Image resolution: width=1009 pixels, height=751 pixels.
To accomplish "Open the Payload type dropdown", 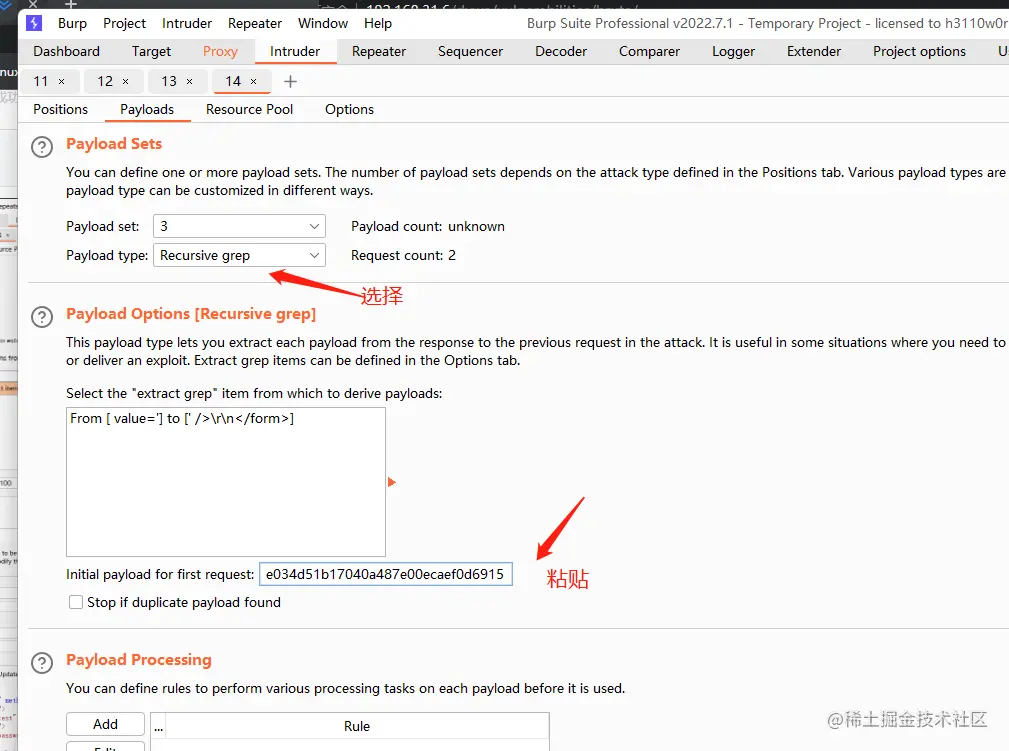I will (239, 255).
